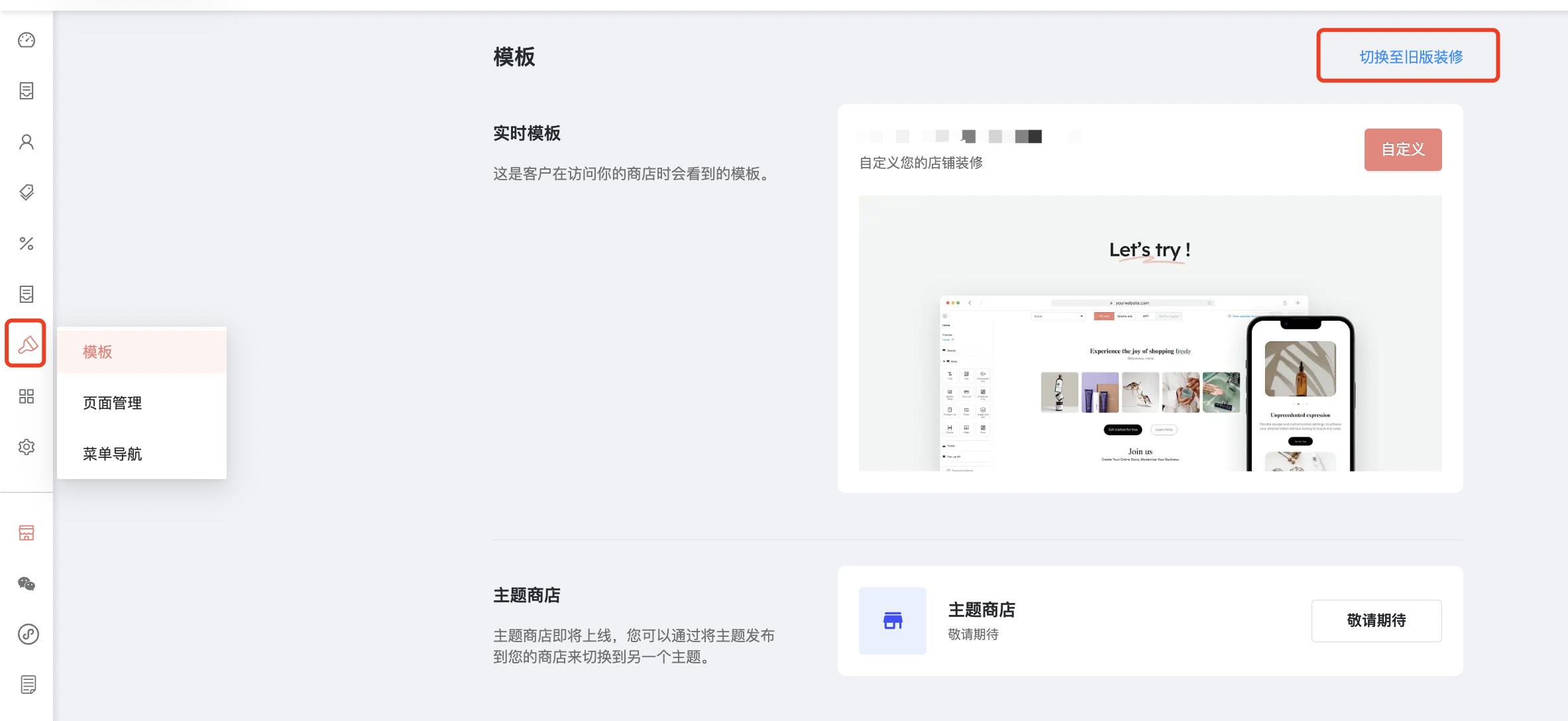1568x721 pixels.
Task: Click the 自定义您的店铺装修 text
Action: [921, 163]
